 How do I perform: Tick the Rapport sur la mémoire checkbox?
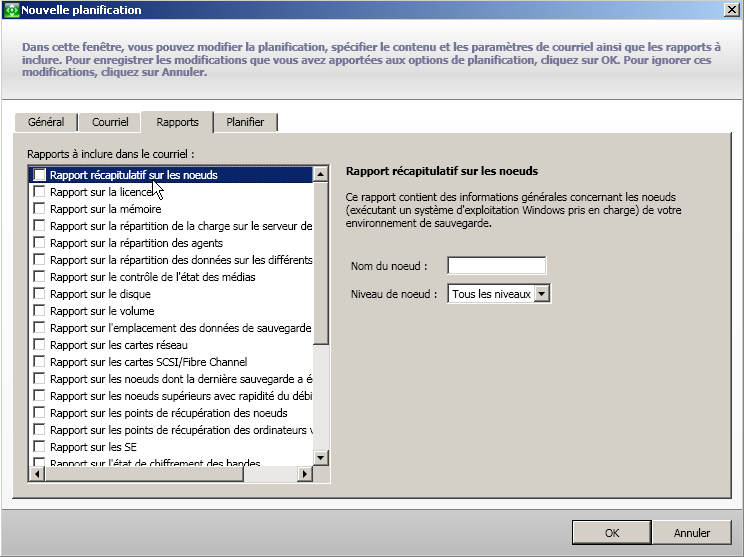tap(39, 209)
